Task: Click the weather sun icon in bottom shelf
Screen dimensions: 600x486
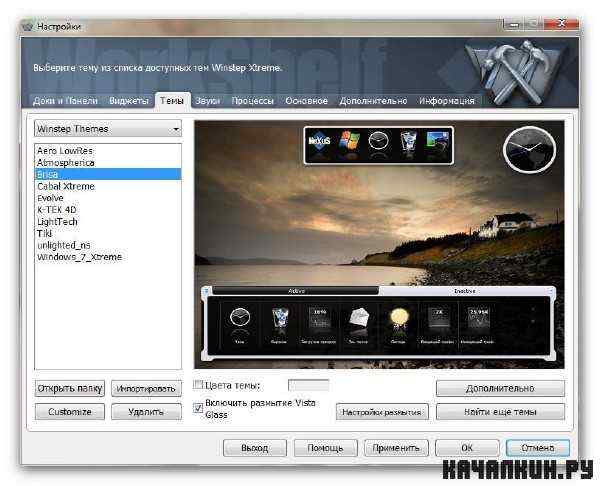Action: coord(399,318)
